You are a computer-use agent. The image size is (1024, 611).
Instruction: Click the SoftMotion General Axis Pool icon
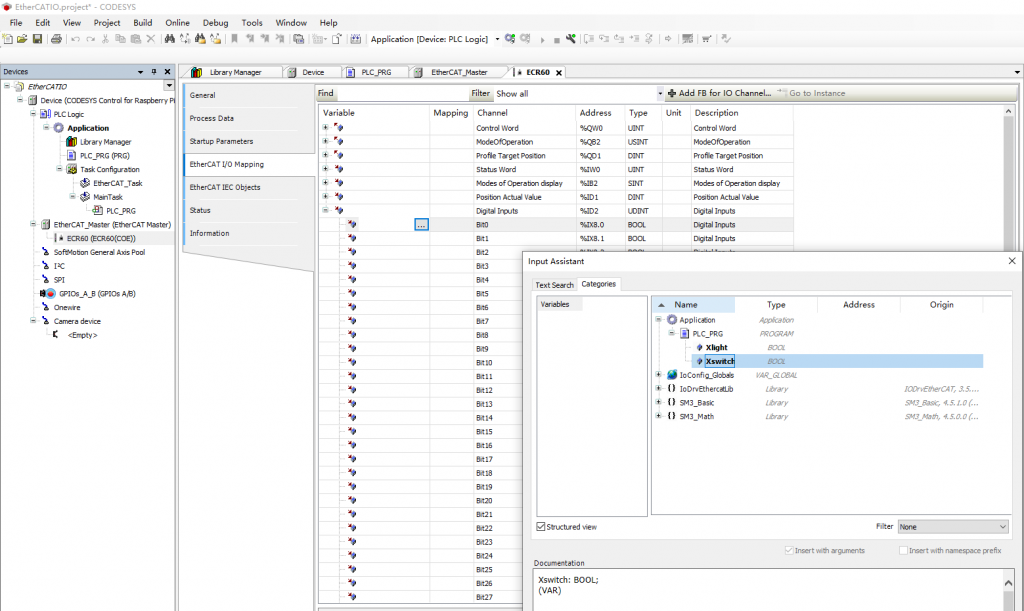click(46, 252)
